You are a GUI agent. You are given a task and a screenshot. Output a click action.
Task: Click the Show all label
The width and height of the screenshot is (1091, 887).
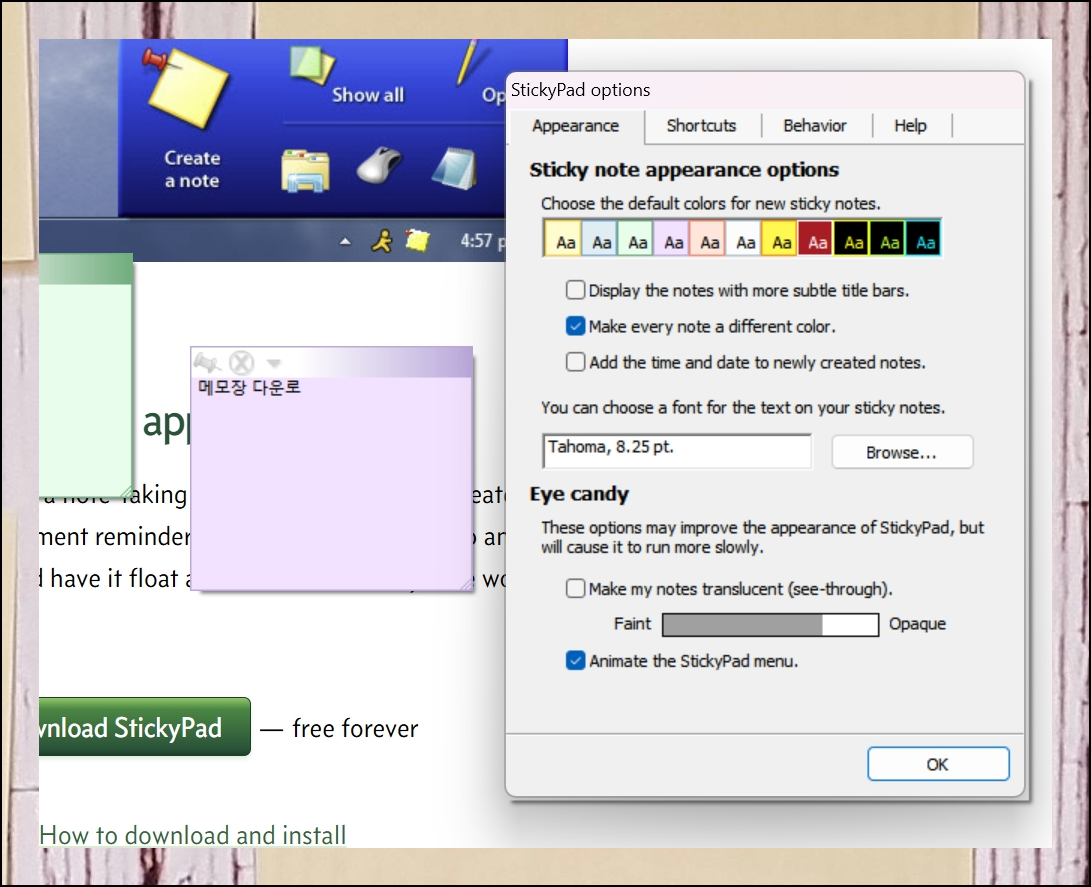[368, 95]
